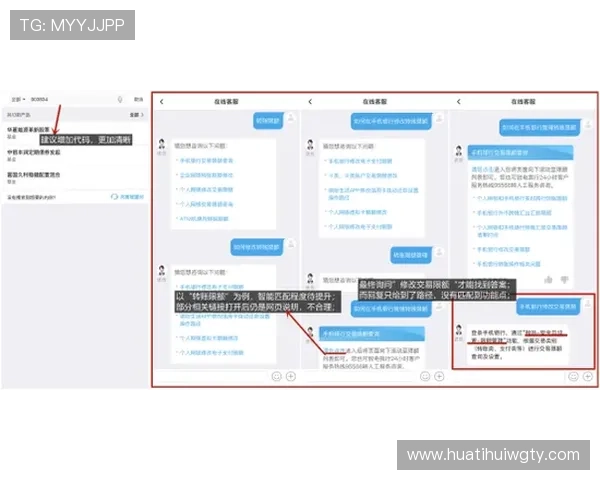The height and width of the screenshot is (480, 600).
Task: Go back from the rightmost 在线客服 chat
Action: pos(458,102)
